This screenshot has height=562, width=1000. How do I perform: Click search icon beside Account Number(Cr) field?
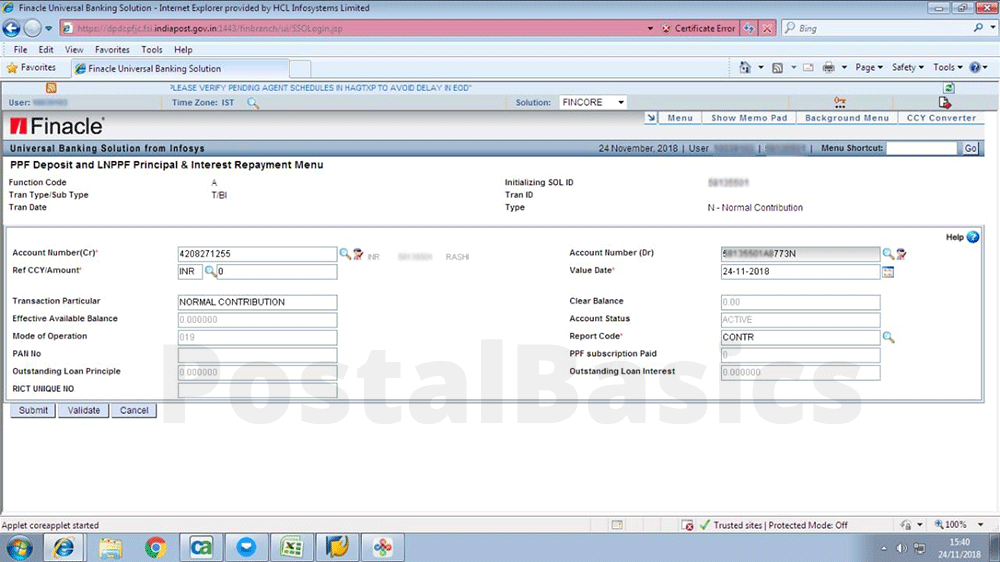(344, 254)
